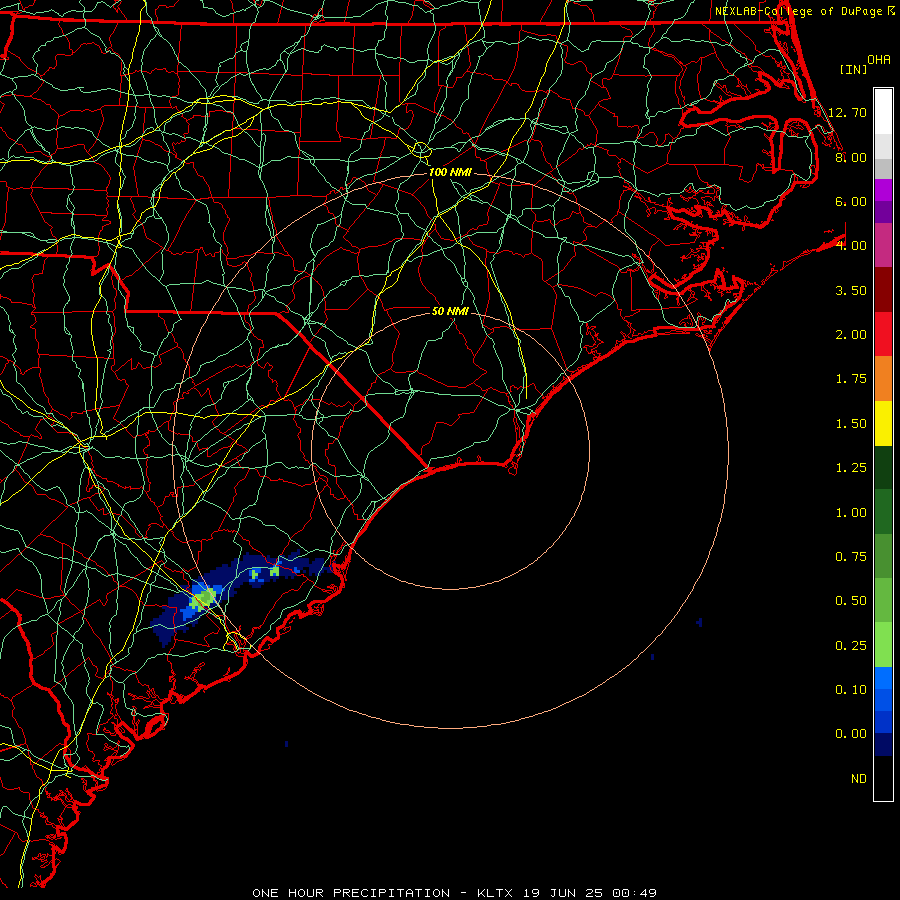Select the 1.25 legend value

pyautogui.click(x=851, y=468)
